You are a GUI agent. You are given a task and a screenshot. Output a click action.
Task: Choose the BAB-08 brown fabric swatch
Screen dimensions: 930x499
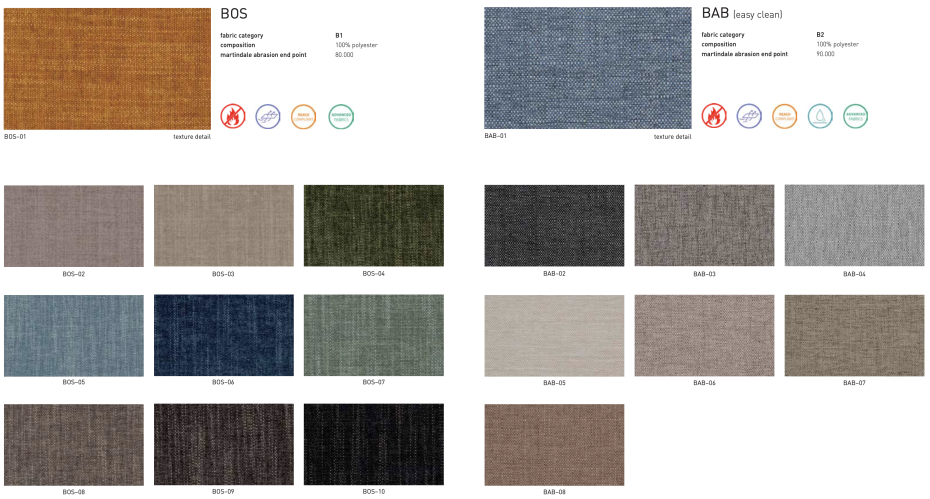[x=554, y=444]
